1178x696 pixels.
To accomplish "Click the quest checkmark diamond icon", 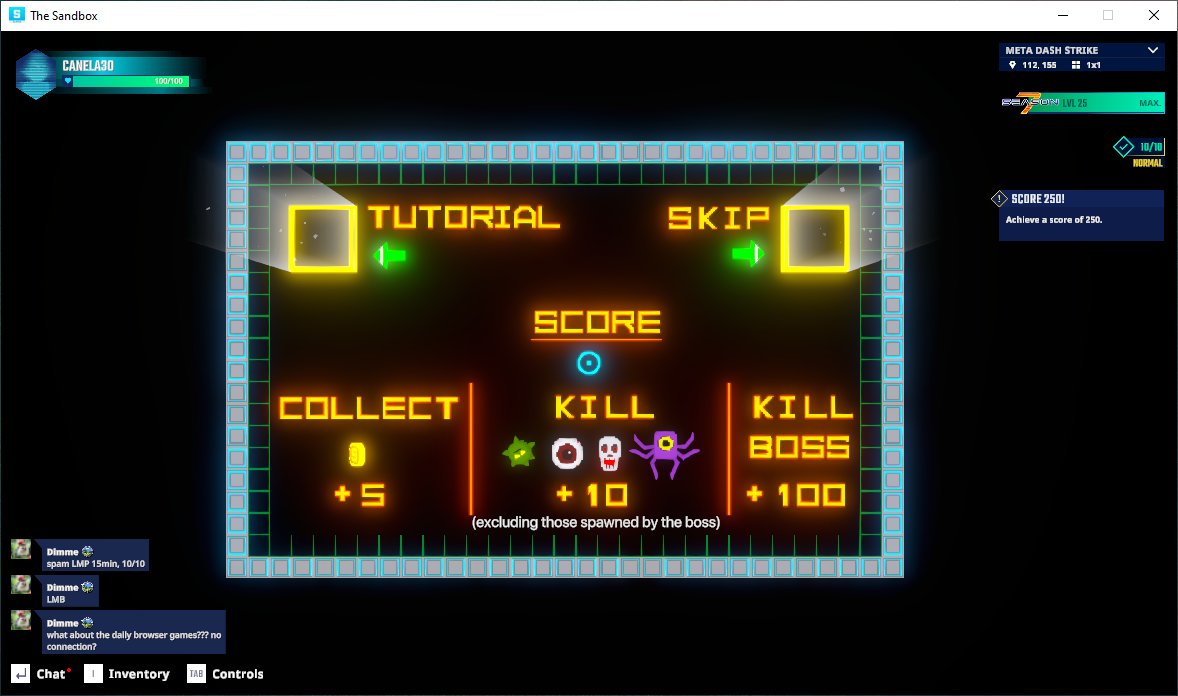I will (1123, 147).
